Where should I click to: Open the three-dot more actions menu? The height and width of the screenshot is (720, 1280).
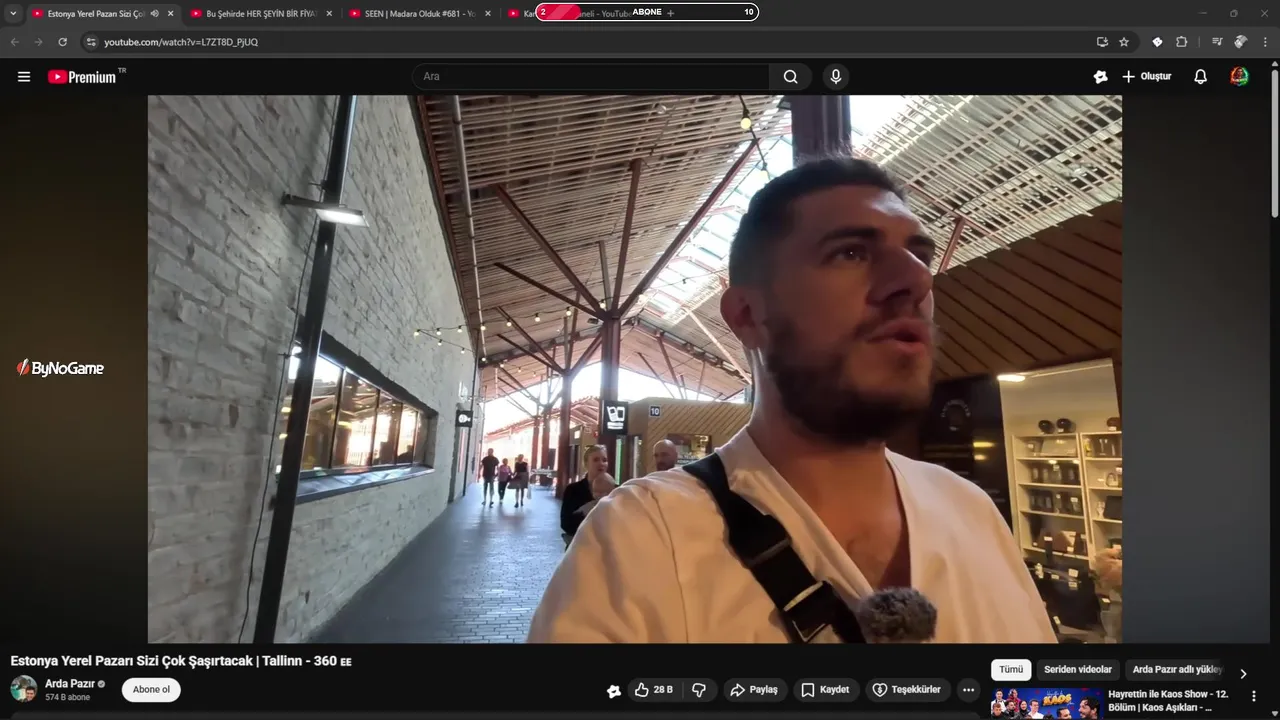(968, 690)
